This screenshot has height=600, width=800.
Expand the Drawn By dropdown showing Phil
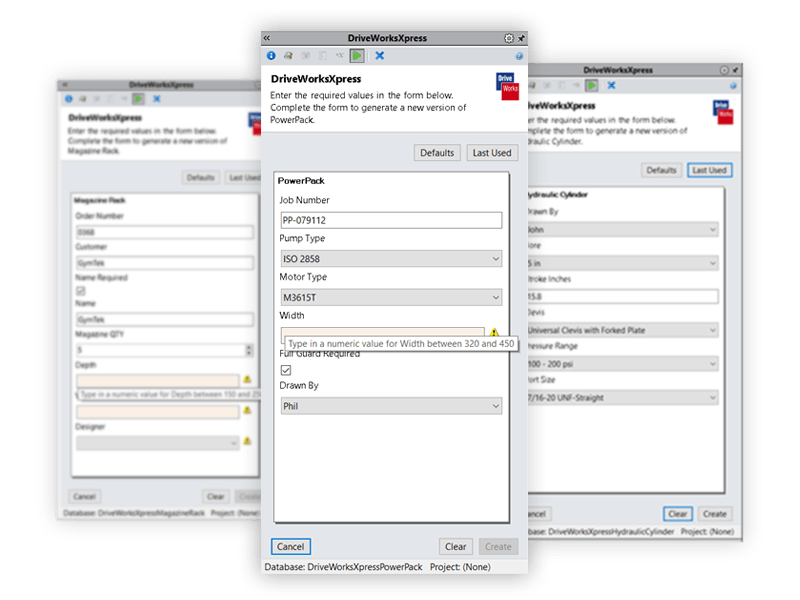pyautogui.click(x=391, y=405)
